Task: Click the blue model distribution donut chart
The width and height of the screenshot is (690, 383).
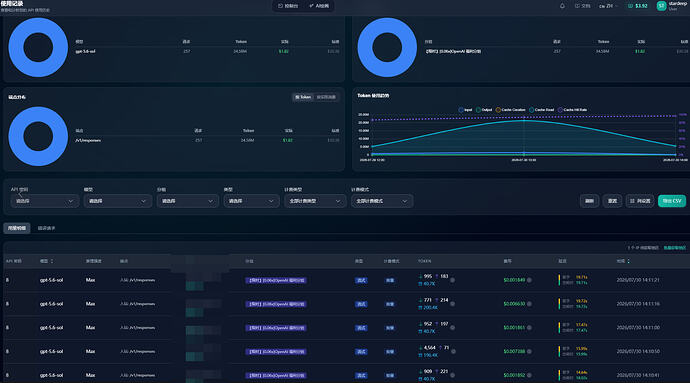Action: click(x=38, y=47)
